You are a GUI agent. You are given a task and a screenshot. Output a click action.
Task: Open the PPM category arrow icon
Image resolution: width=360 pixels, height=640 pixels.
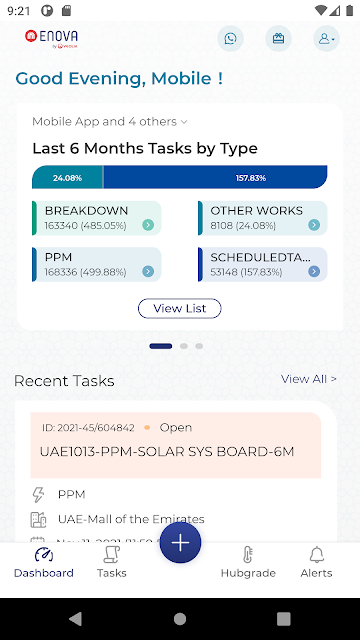coord(148,271)
